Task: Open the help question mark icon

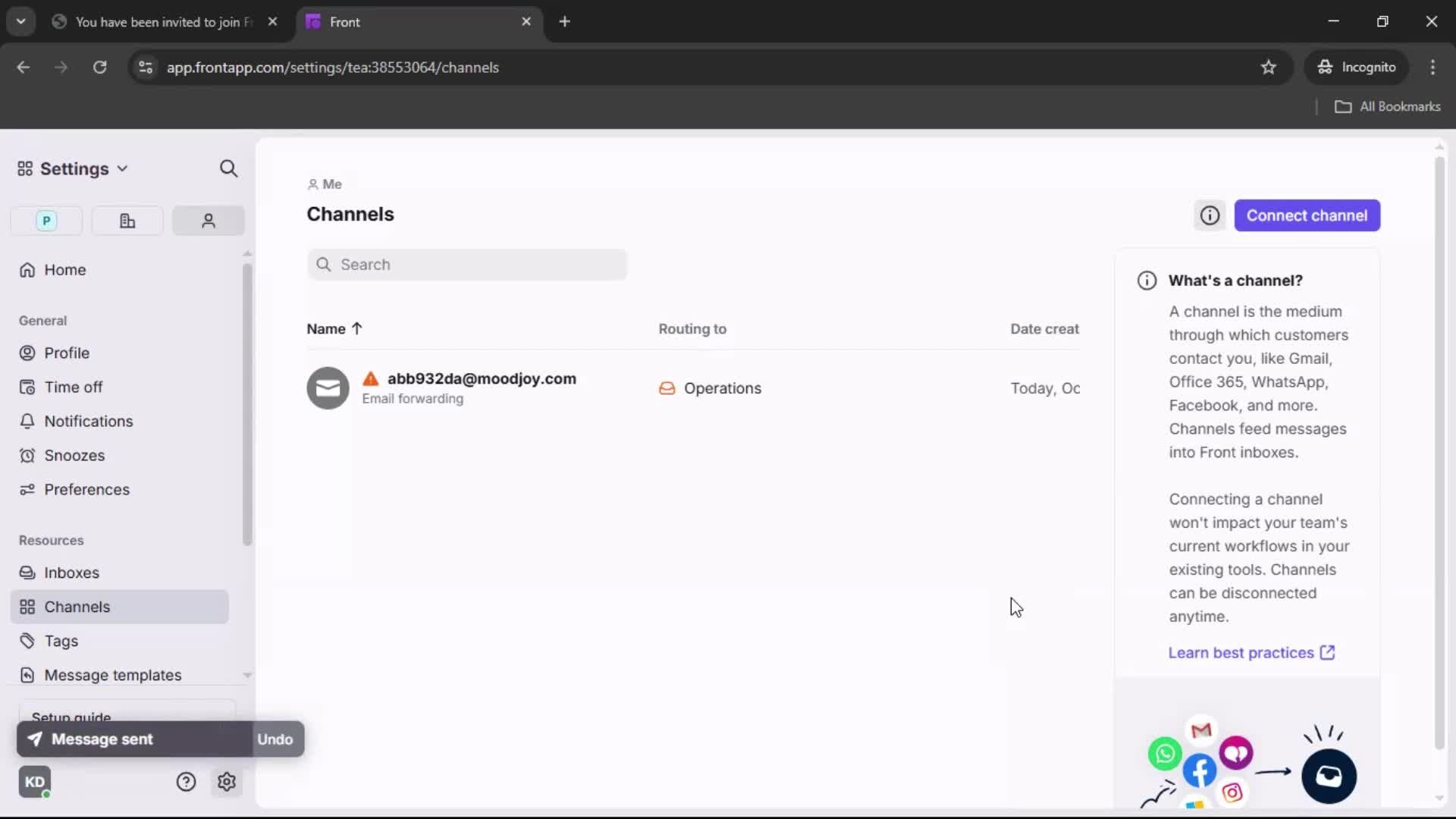Action: pyautogui.click(x=186, y=782)
